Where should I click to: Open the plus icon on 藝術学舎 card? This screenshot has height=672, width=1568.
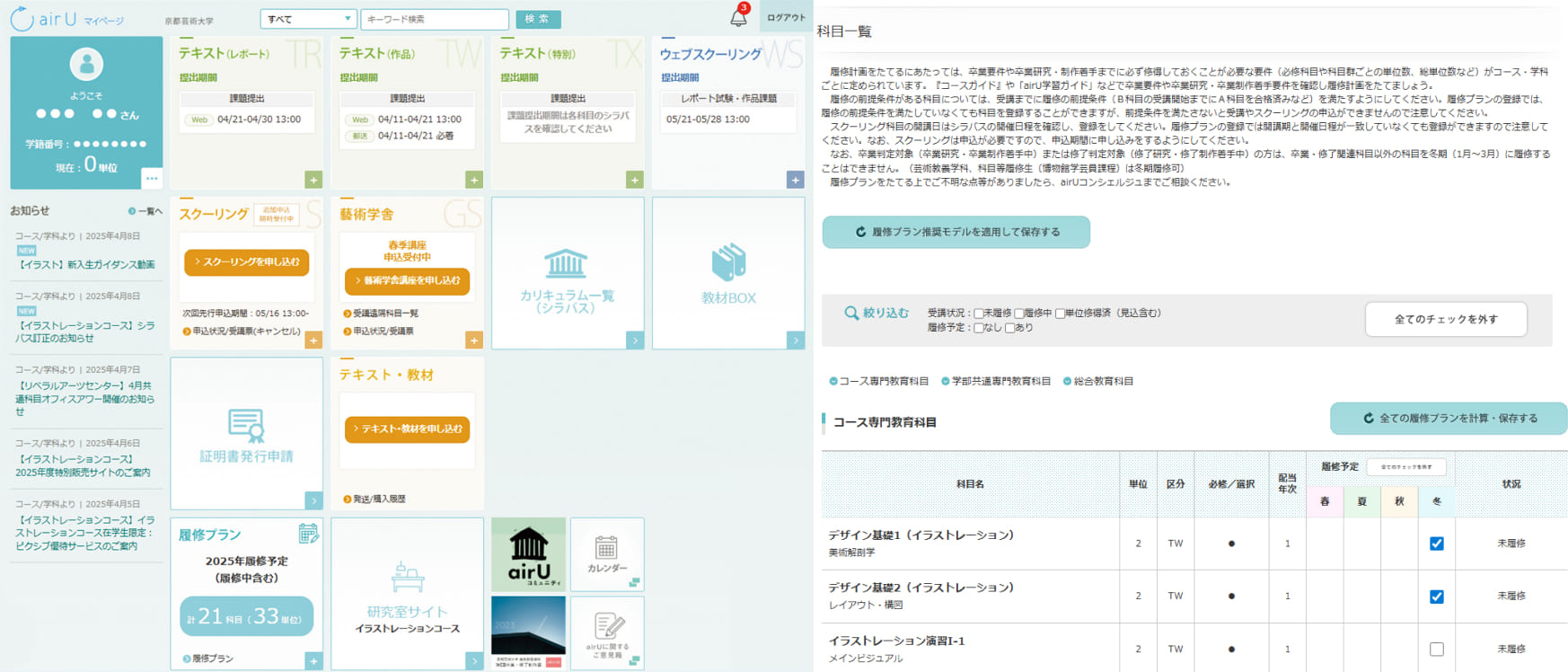[x=474, y=340]
